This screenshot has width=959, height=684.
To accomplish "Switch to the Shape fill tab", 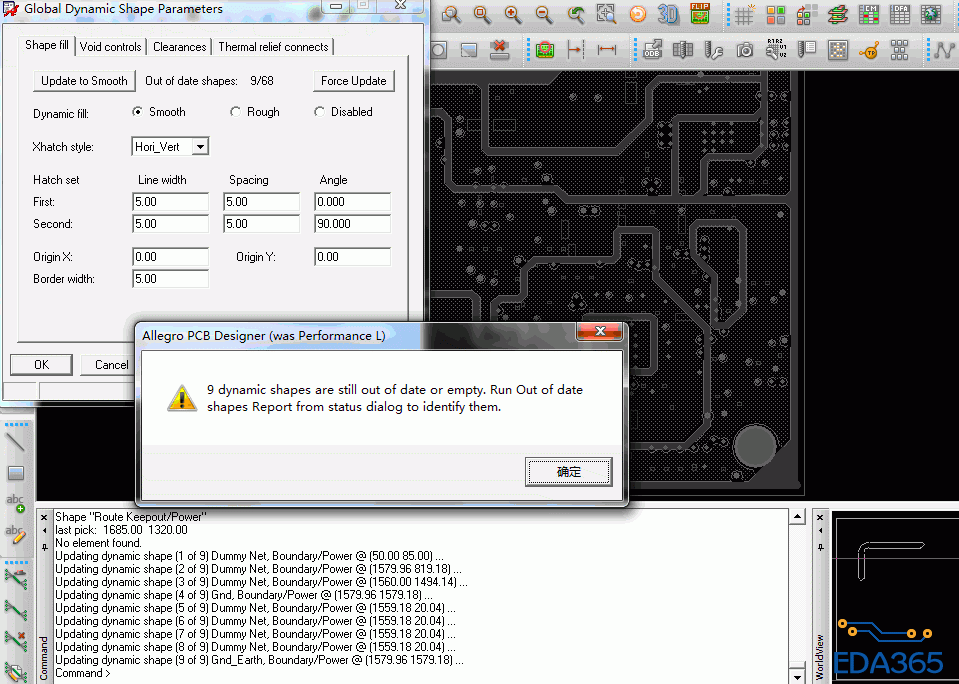I will pos(47,45).
